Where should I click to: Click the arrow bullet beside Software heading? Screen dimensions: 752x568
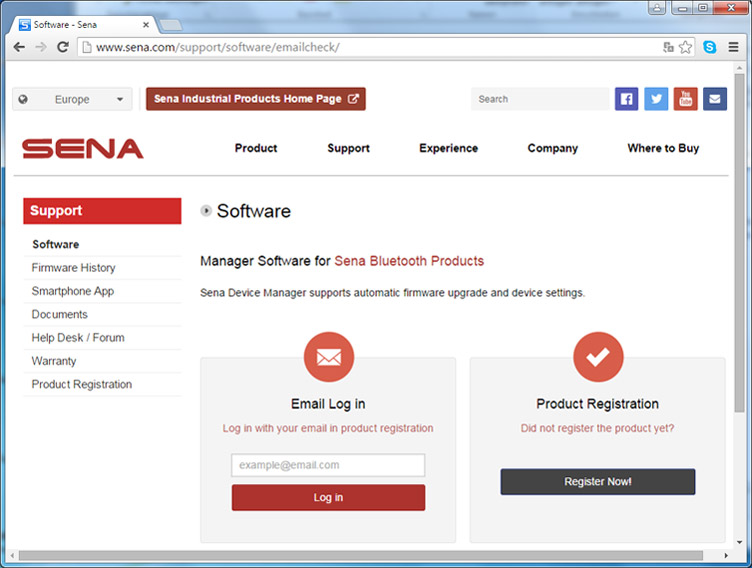coord(206,211)
